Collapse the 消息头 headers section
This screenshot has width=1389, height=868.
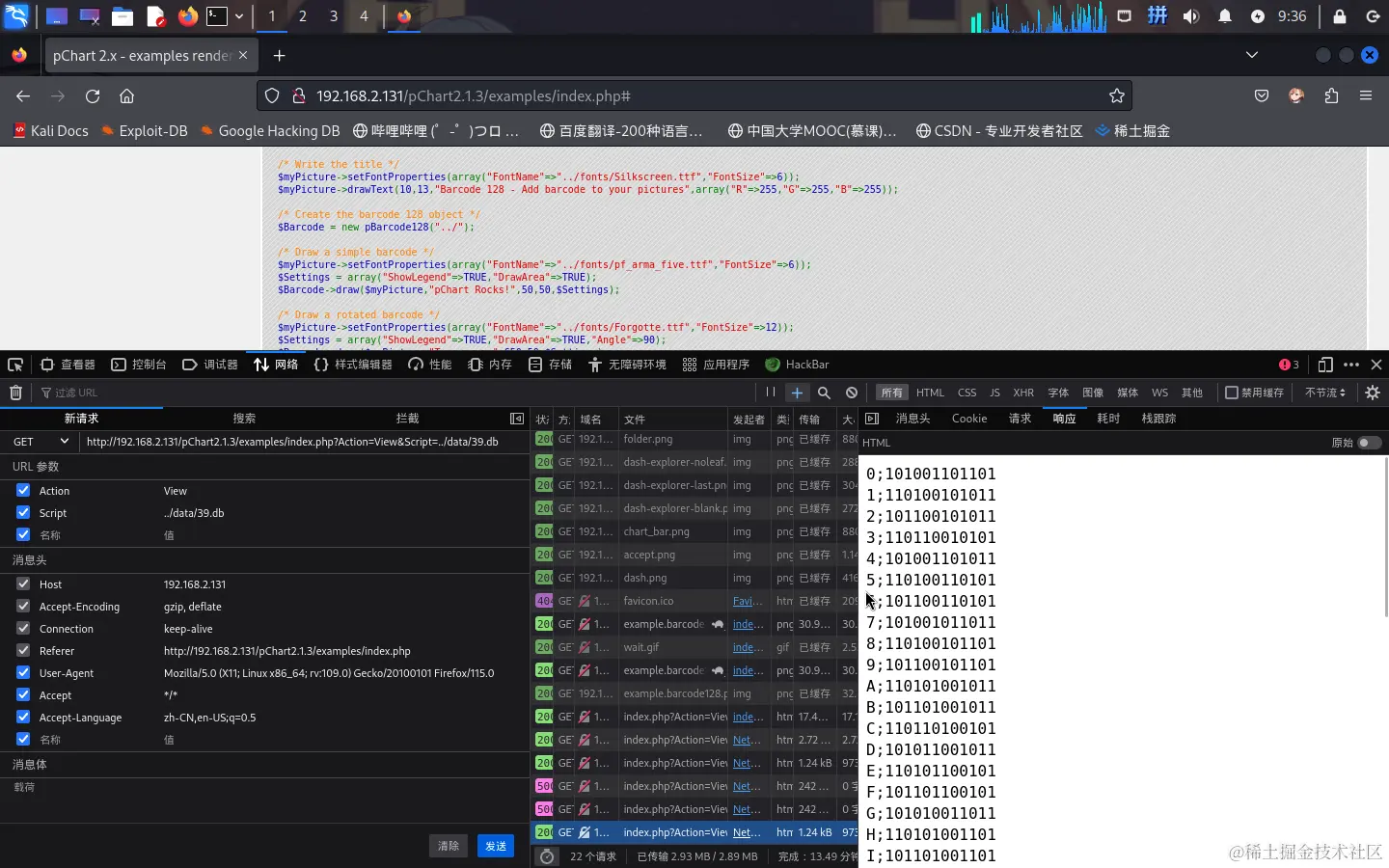pos(29,560)
